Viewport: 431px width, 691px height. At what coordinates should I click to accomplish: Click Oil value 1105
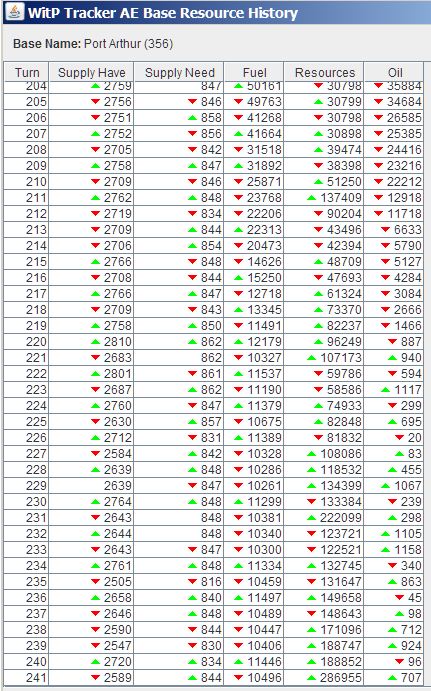[x=408, y=534]
